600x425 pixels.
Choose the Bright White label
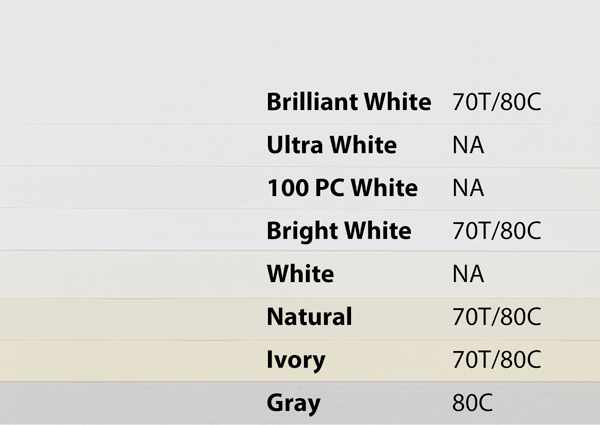[339, 232]
